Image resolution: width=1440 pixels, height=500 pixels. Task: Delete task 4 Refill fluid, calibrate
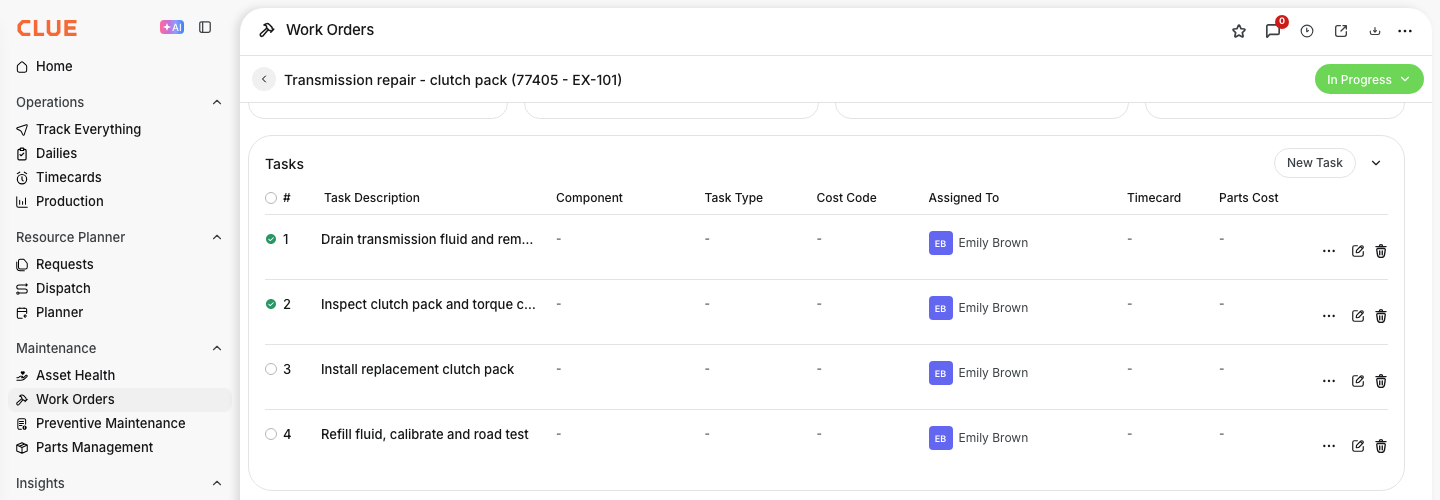1381,446
